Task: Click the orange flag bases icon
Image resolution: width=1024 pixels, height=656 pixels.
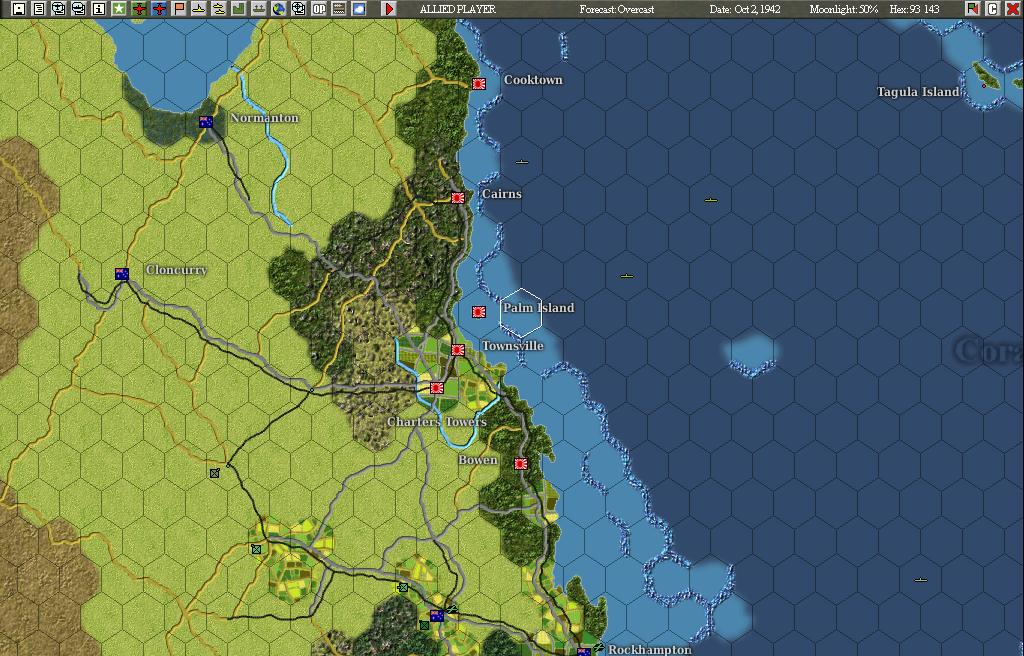Action: [x=179, y=8]
